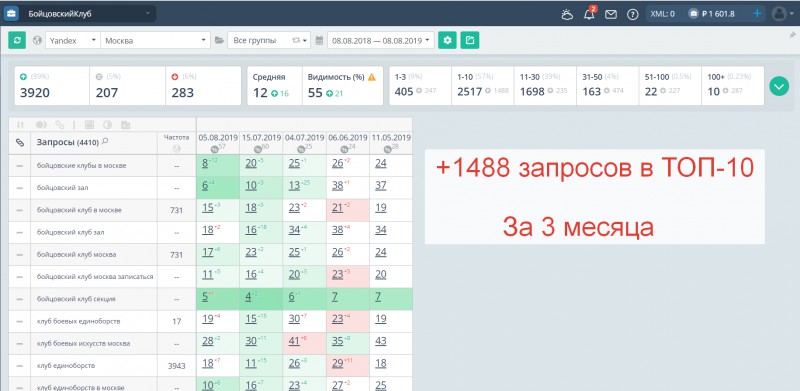This screenshot has height=391, width=800.
Task: Click the search icon next to Запросы
Action: click(x=105, y=141)
